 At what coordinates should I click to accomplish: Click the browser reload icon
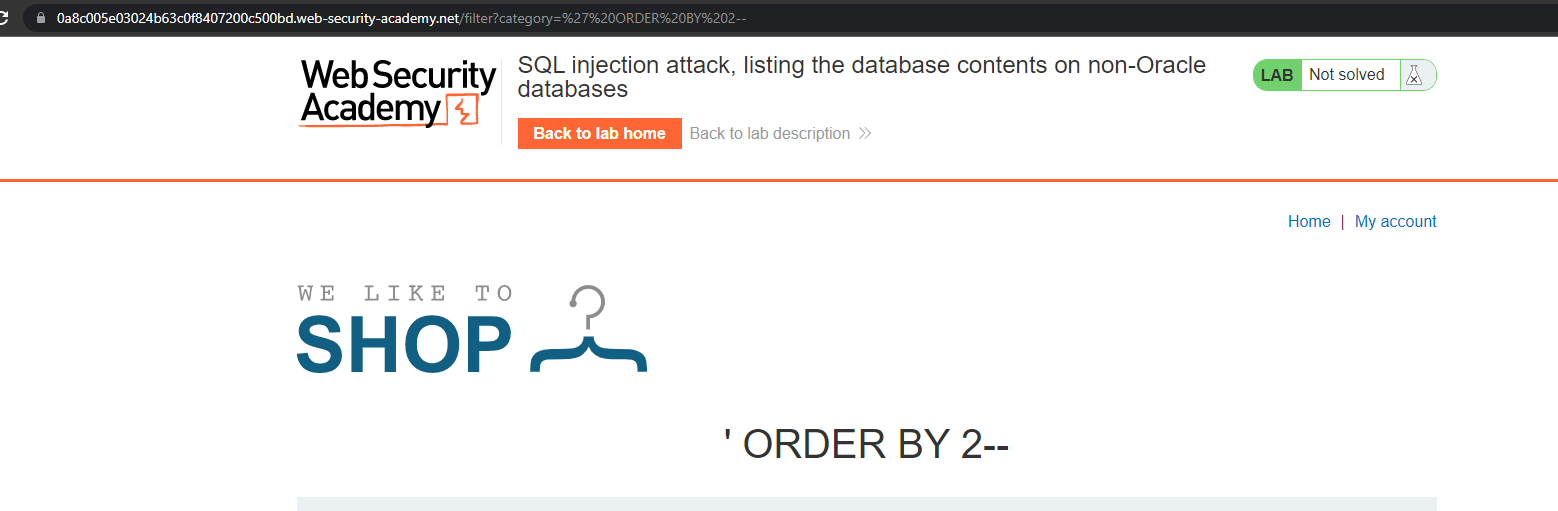coord(4,18)
